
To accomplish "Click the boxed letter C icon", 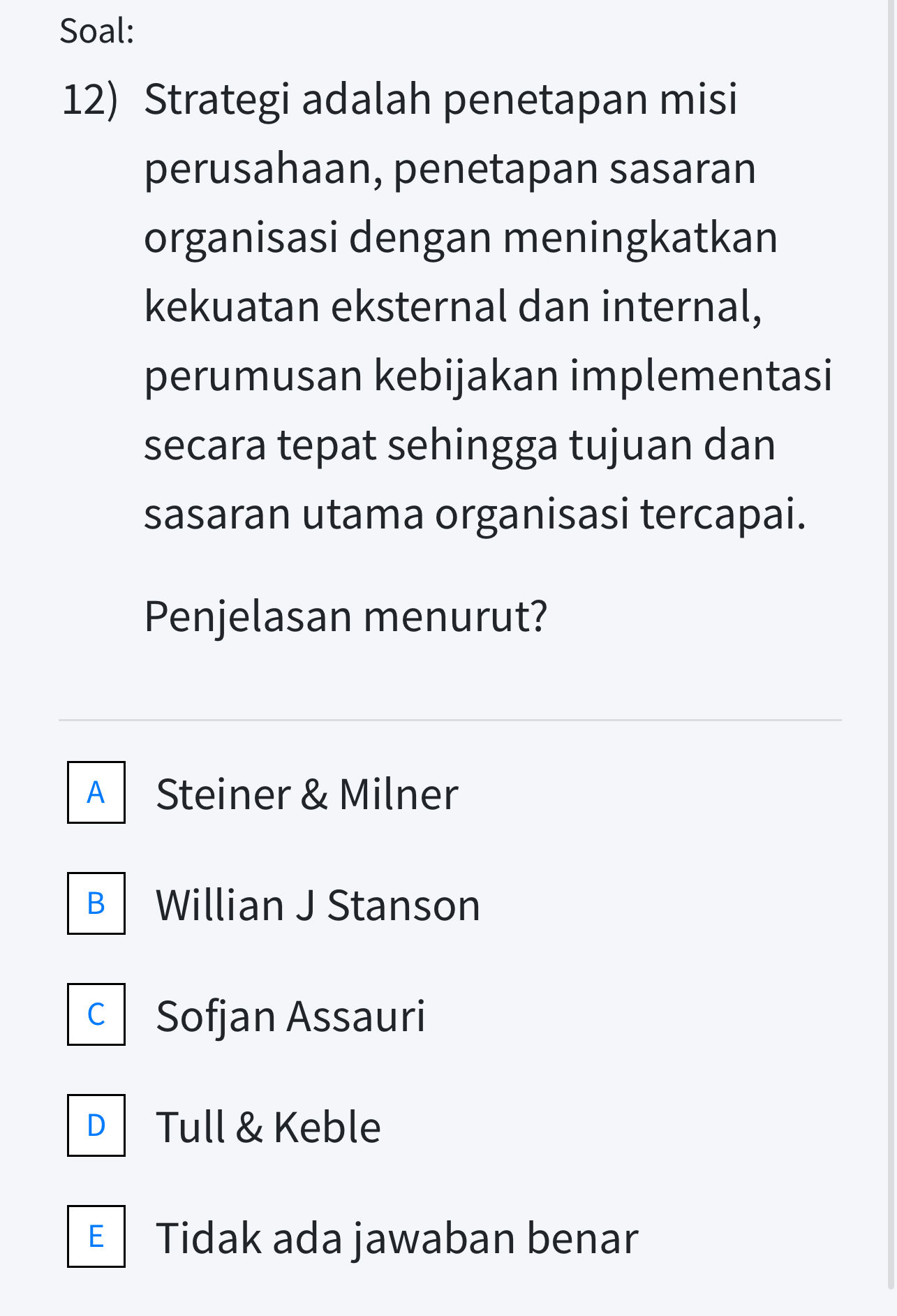I will (95, 1016).
